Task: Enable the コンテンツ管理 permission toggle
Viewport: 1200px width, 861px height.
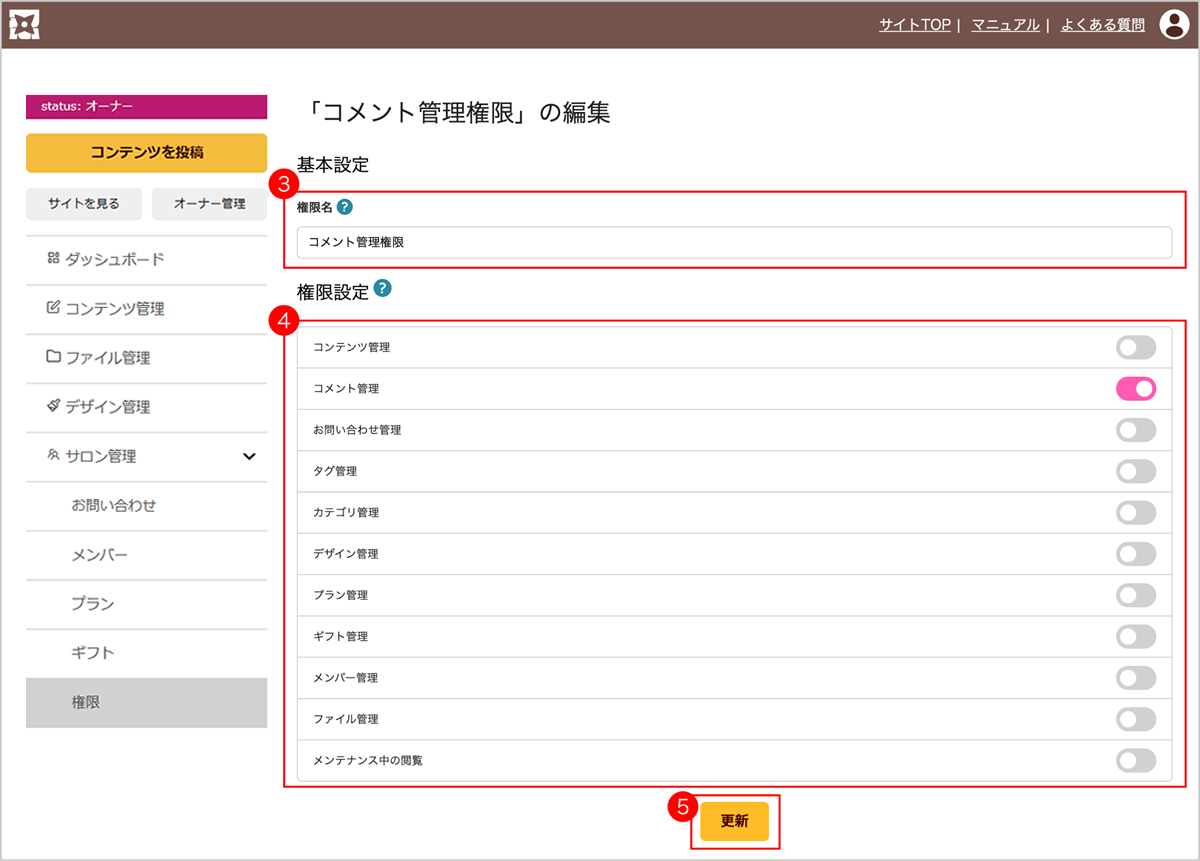Action: pyautogui.click(x=1135, y=347)
